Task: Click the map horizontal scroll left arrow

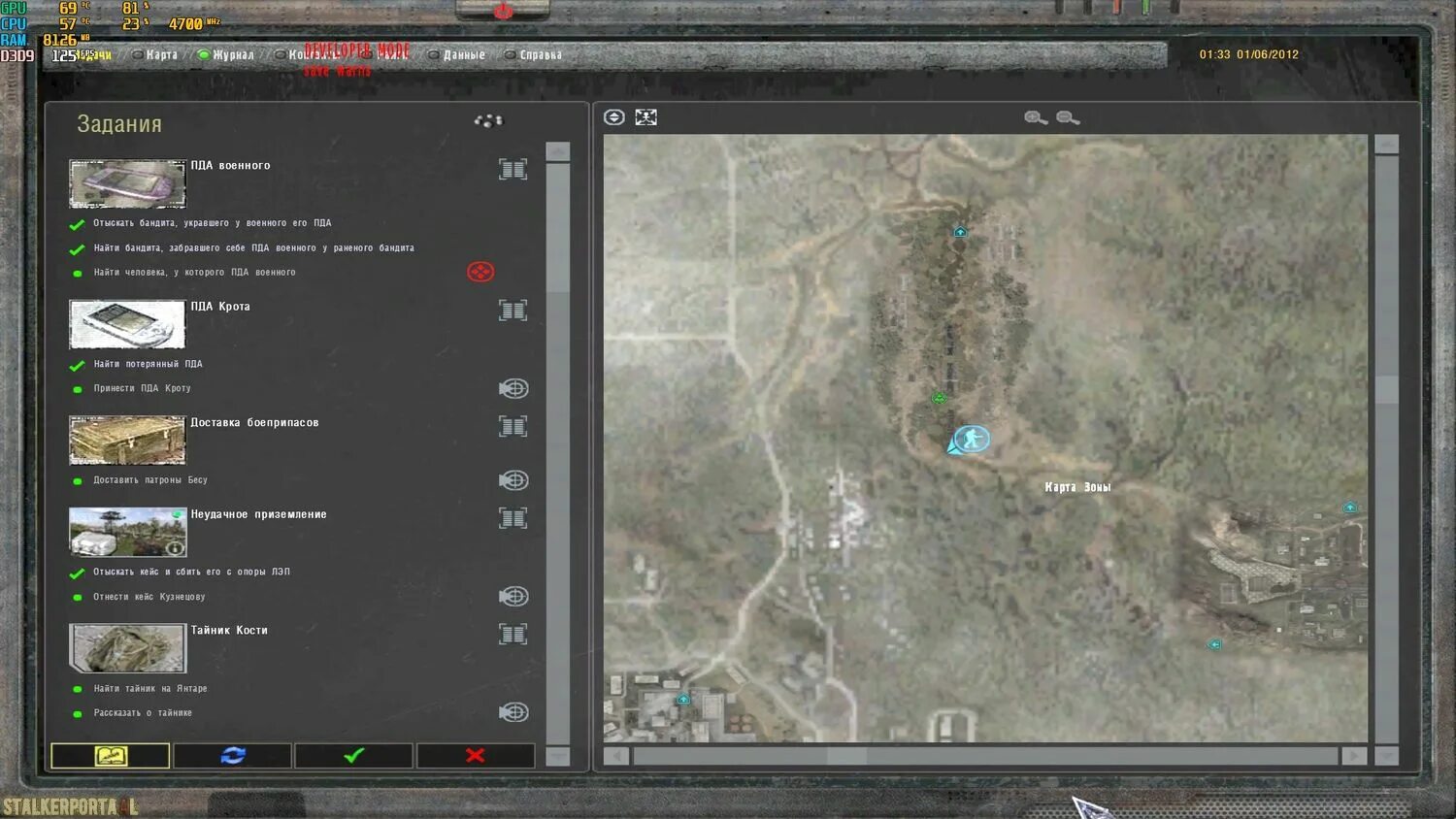Action: [x=616, y=756]
